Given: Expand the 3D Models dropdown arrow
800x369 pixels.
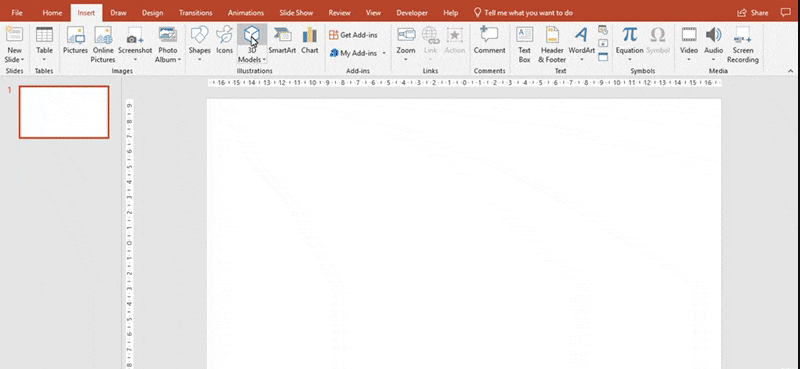Looking at the screenshot, I should pyautogui.click(x=264, y=60).
